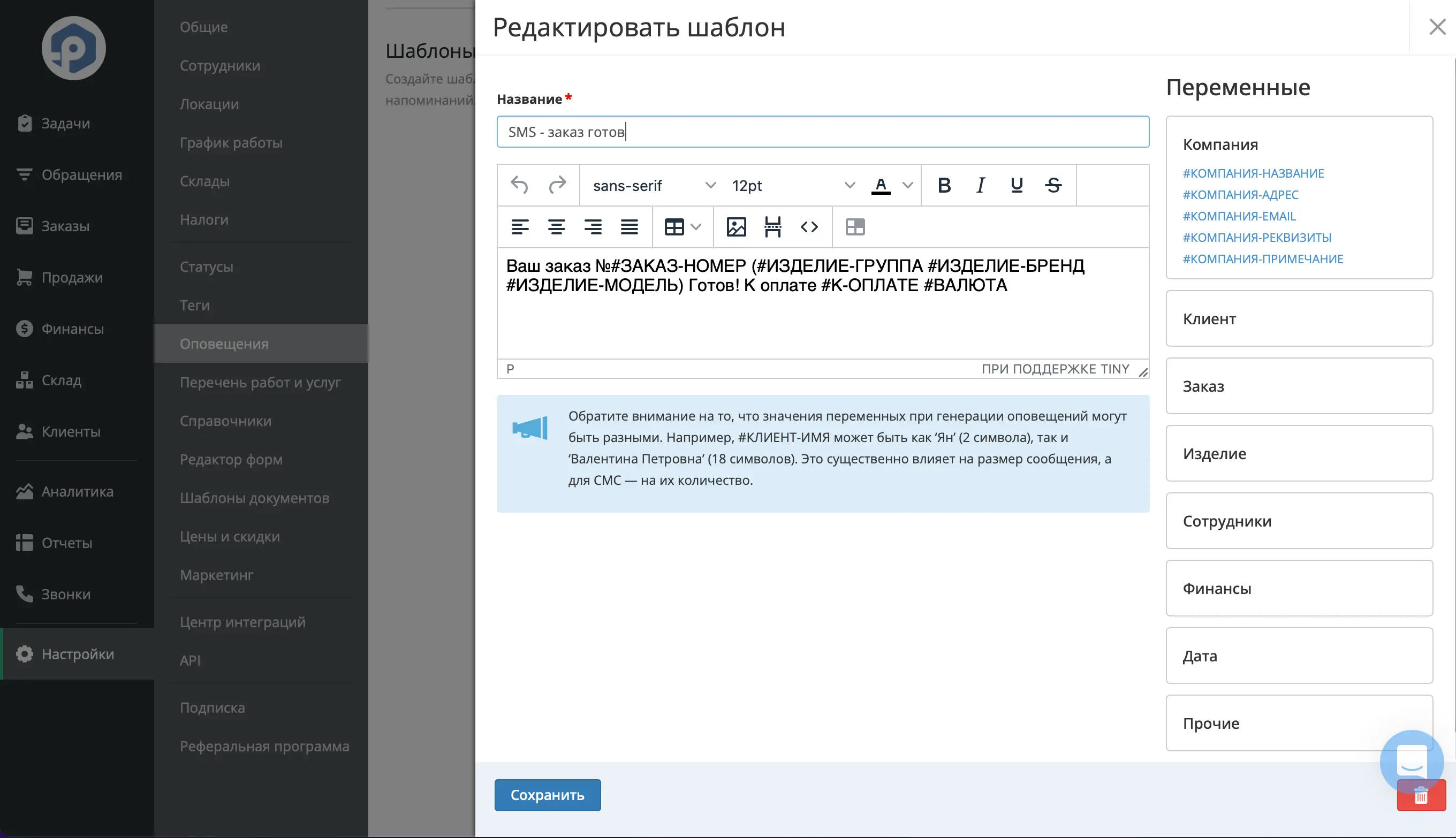The width and height of the screenshot is (1456, 838).
Task: Open the 12pt font size dropdown
Action: (x=793, y=185)
